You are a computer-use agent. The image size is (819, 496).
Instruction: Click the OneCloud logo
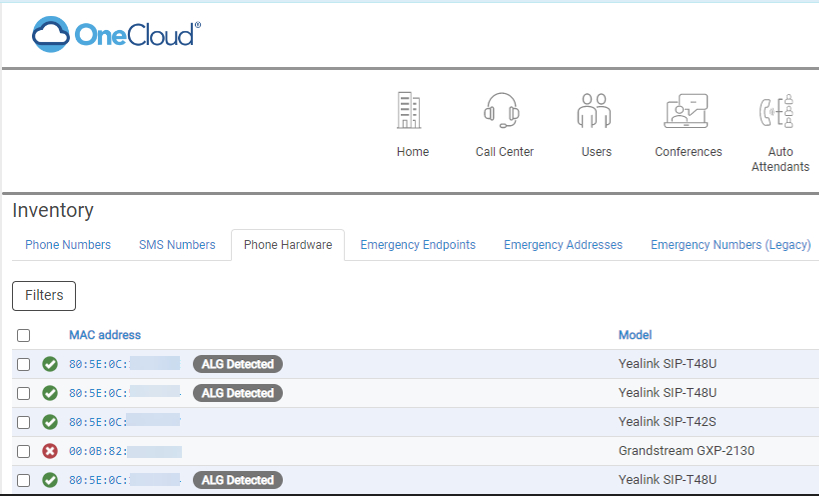pos(116,34)
